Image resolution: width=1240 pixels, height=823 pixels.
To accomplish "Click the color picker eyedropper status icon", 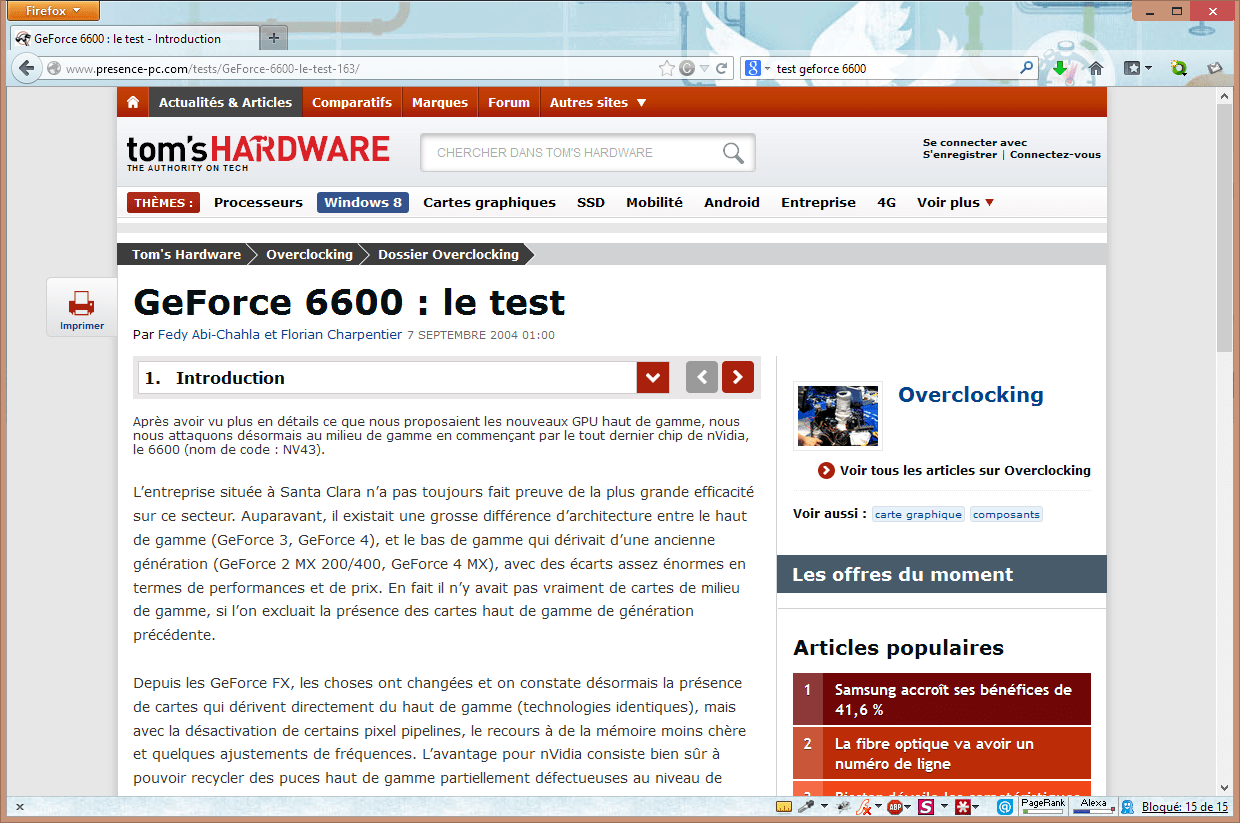I will [x=805, y=806].
